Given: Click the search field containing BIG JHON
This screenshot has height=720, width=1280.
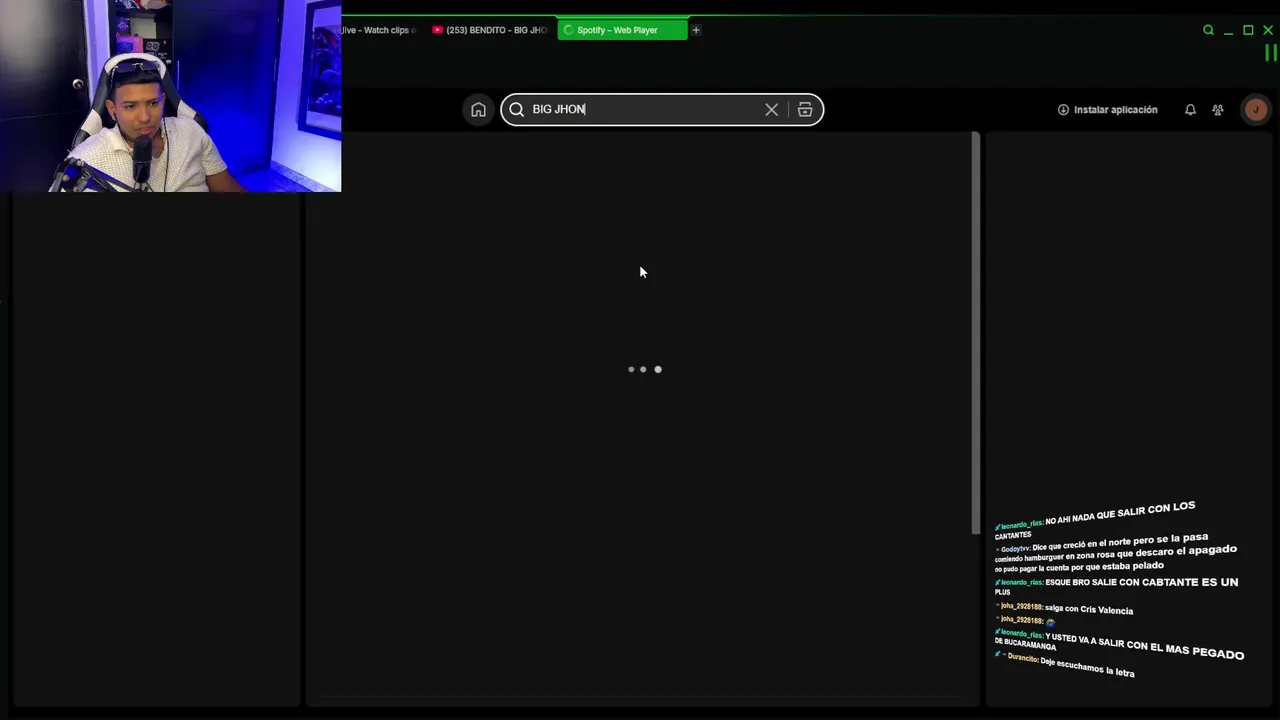Looking at the screenshot, I should coord(662,110).
